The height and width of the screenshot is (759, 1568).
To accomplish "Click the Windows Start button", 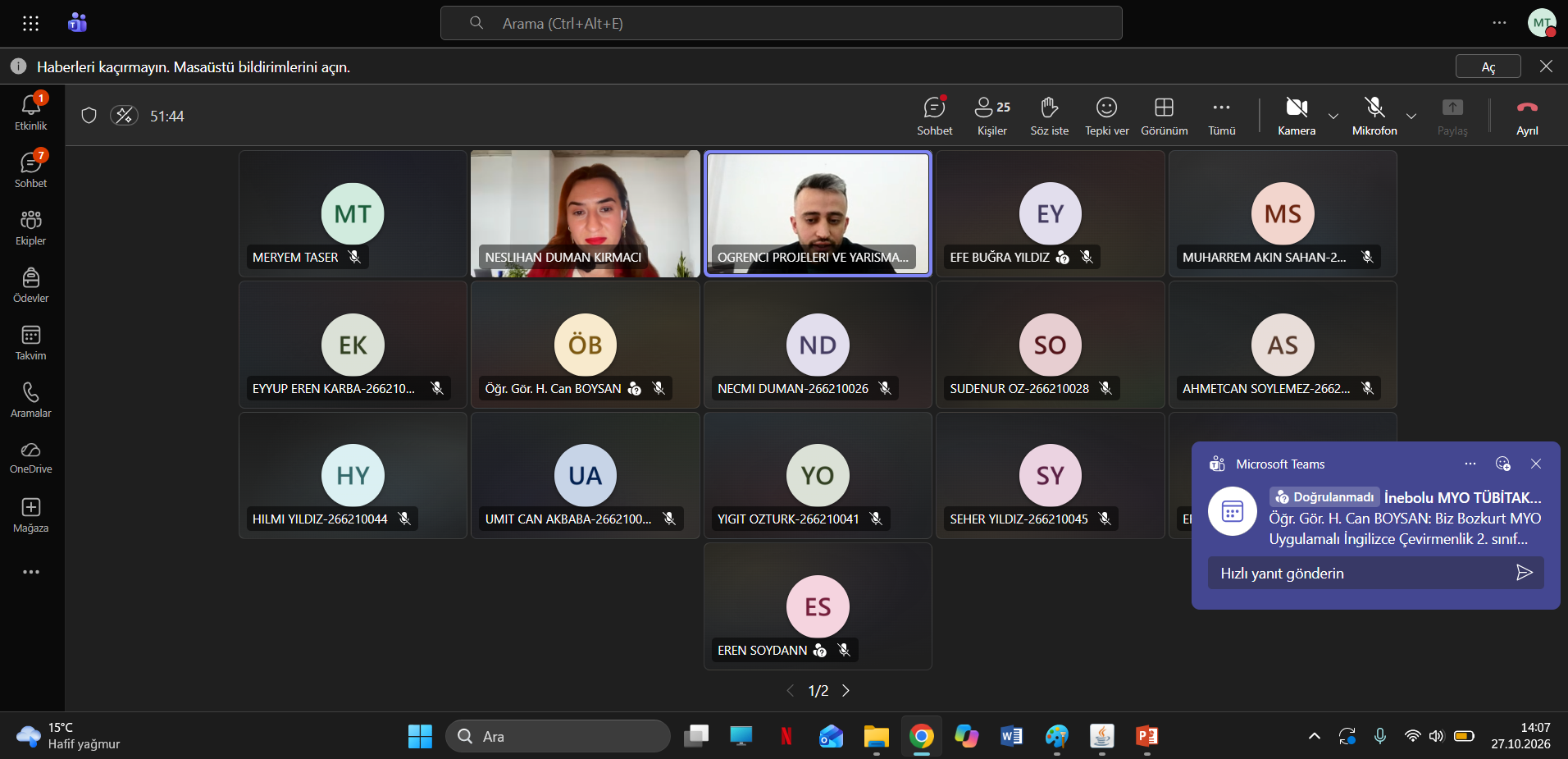I will click(420, 736).
